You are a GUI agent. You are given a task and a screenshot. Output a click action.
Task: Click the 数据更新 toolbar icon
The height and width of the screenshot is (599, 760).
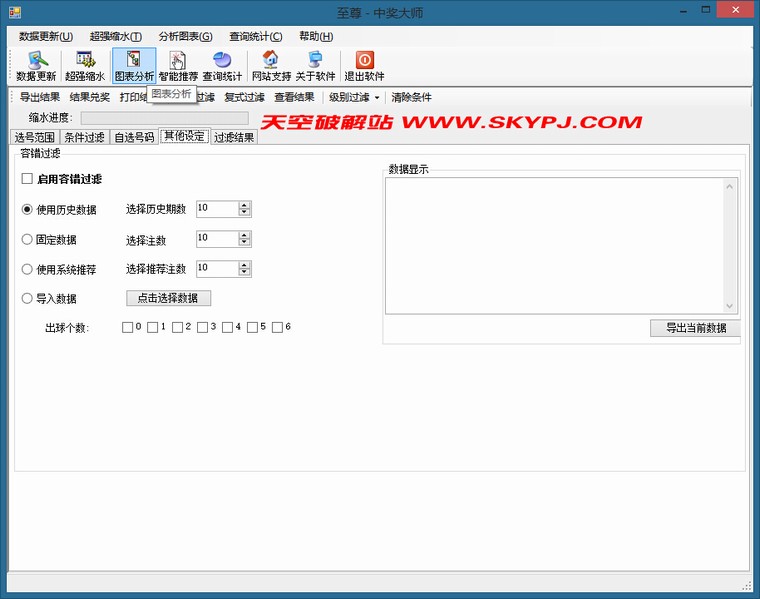pos(36,66)
